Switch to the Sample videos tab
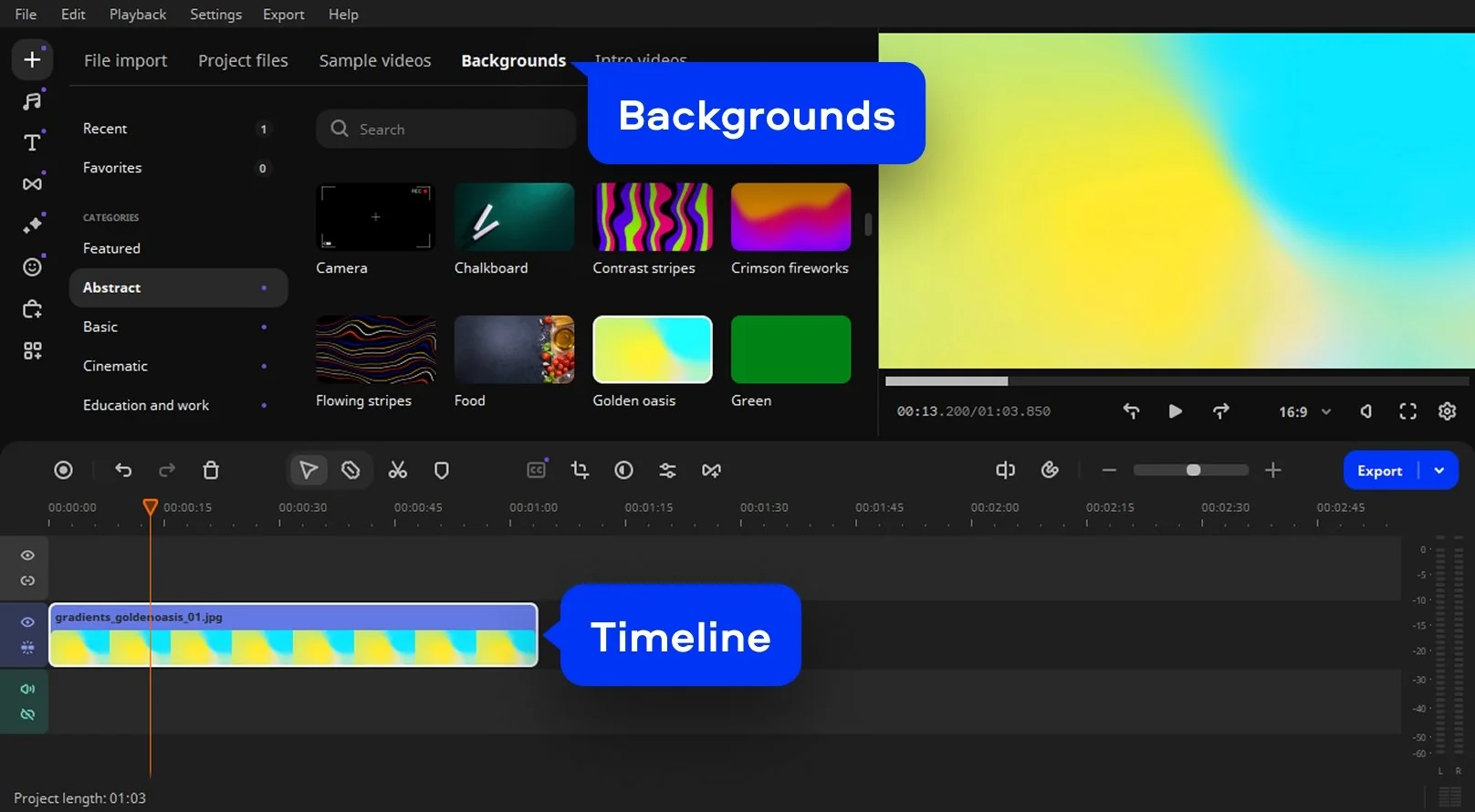Viewport: 1475px width, 812px height. pos(374,60)
